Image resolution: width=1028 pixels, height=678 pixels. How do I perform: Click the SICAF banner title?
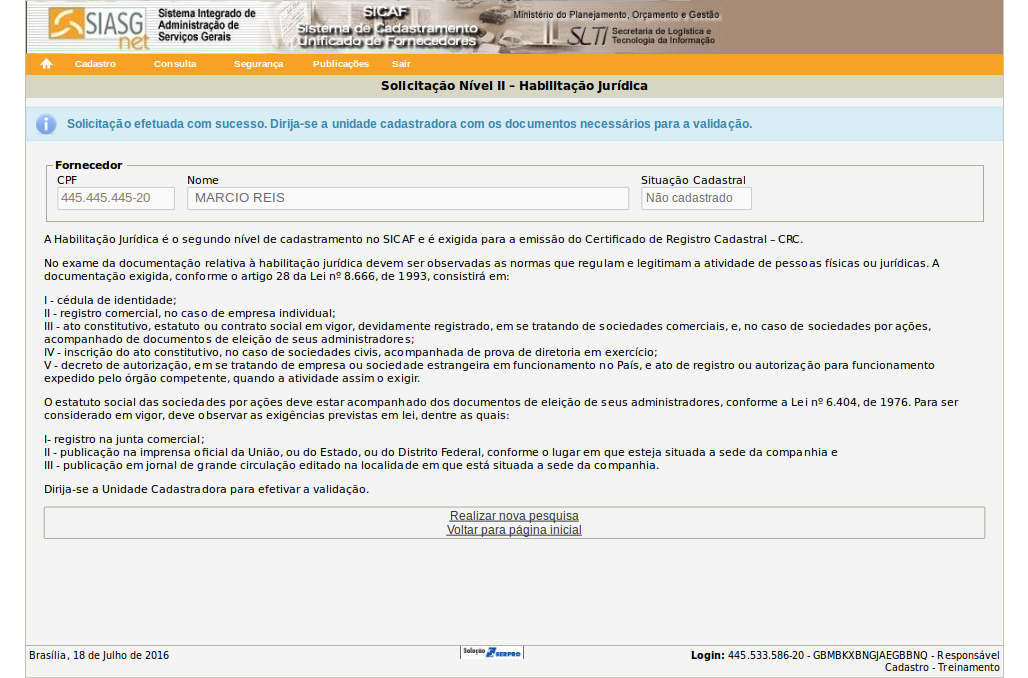(387, 27)
